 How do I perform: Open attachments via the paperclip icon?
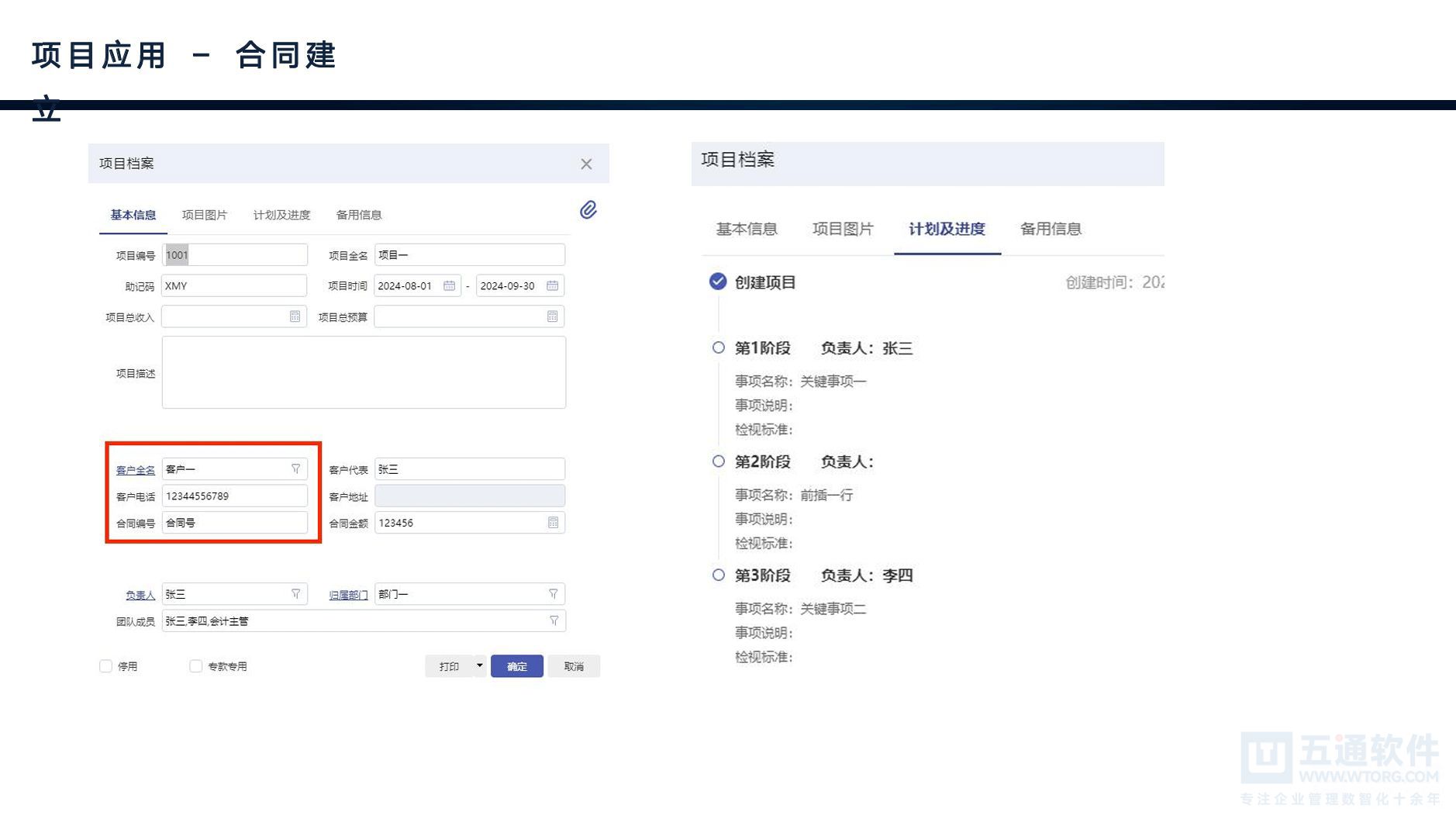click(588, 210)
